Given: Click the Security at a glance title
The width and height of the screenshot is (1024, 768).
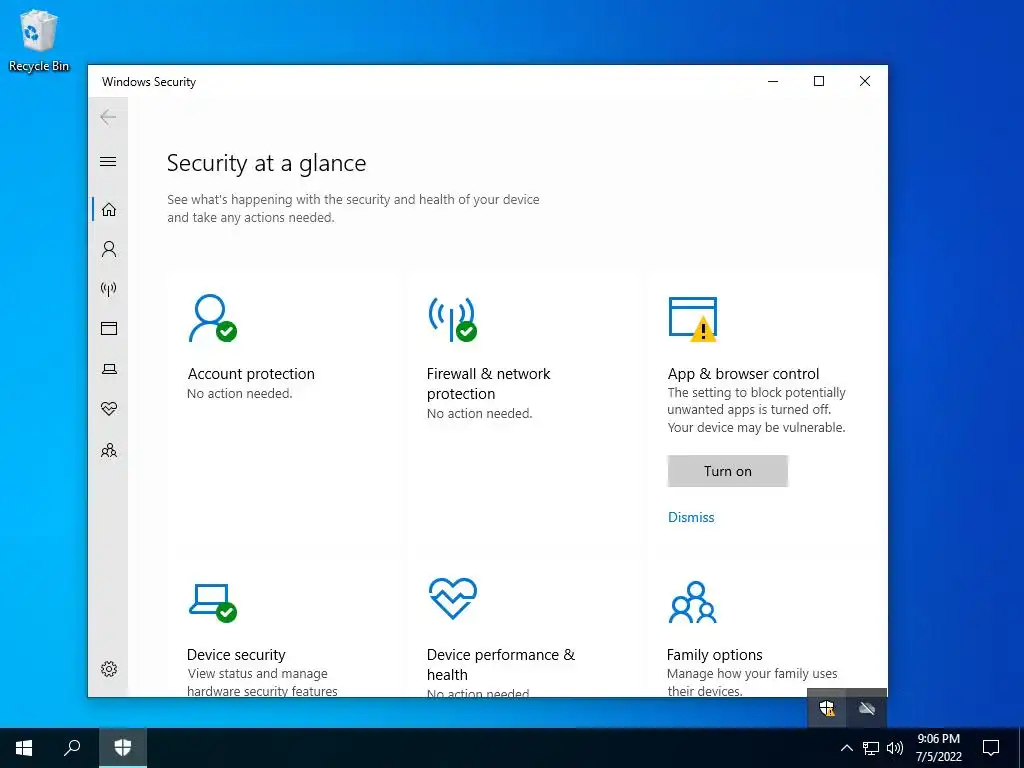Looking at the screenshot, I should (x=266, y=163).
